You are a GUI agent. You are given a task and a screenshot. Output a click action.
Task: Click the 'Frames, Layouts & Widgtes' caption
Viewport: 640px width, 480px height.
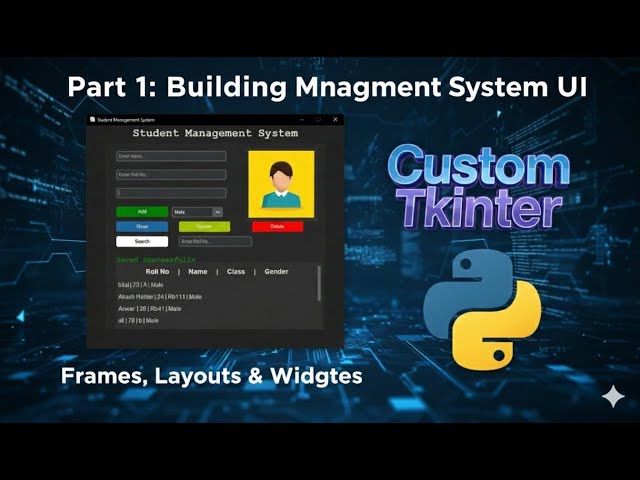[212, 376]
